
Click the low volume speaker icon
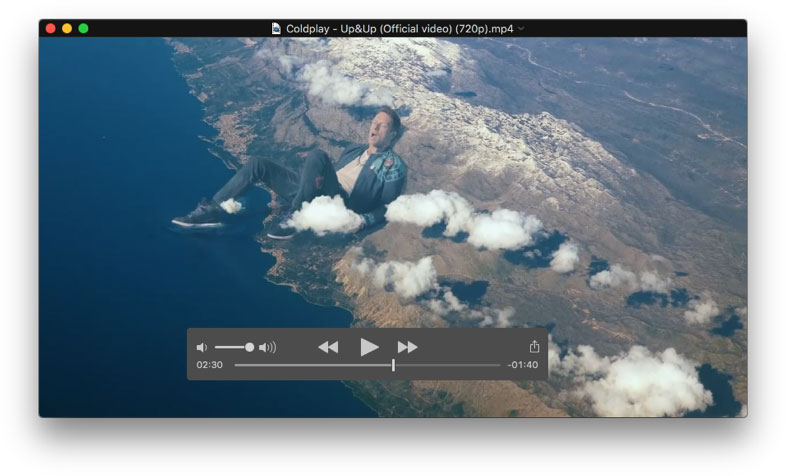(202, 347)
